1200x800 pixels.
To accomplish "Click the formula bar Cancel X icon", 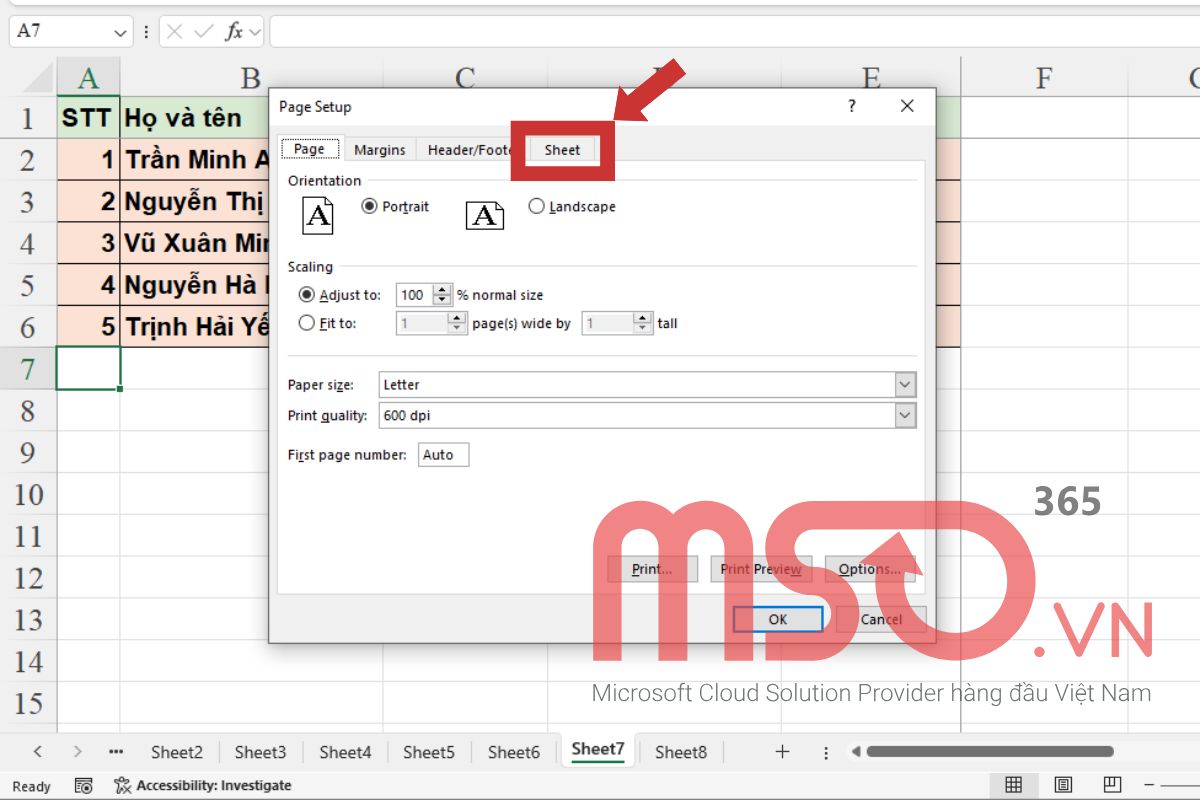I will click(x=175, y=32).
